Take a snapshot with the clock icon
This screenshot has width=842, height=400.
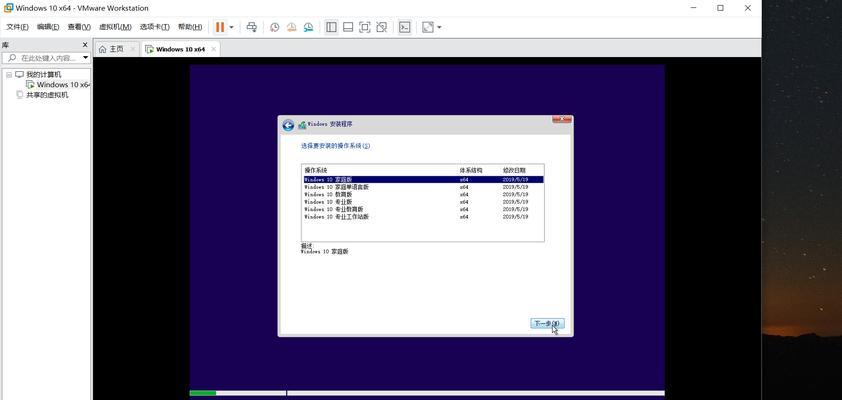274,27
